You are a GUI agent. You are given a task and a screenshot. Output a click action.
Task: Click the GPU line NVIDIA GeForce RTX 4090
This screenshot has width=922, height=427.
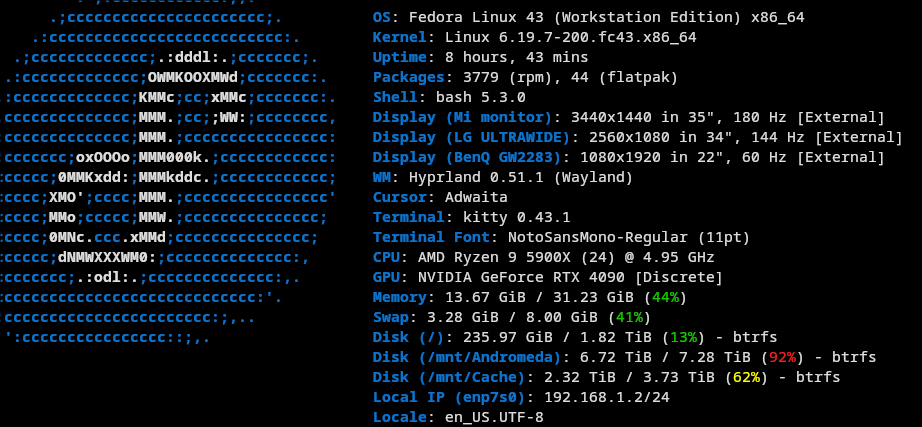pos(548,278)
